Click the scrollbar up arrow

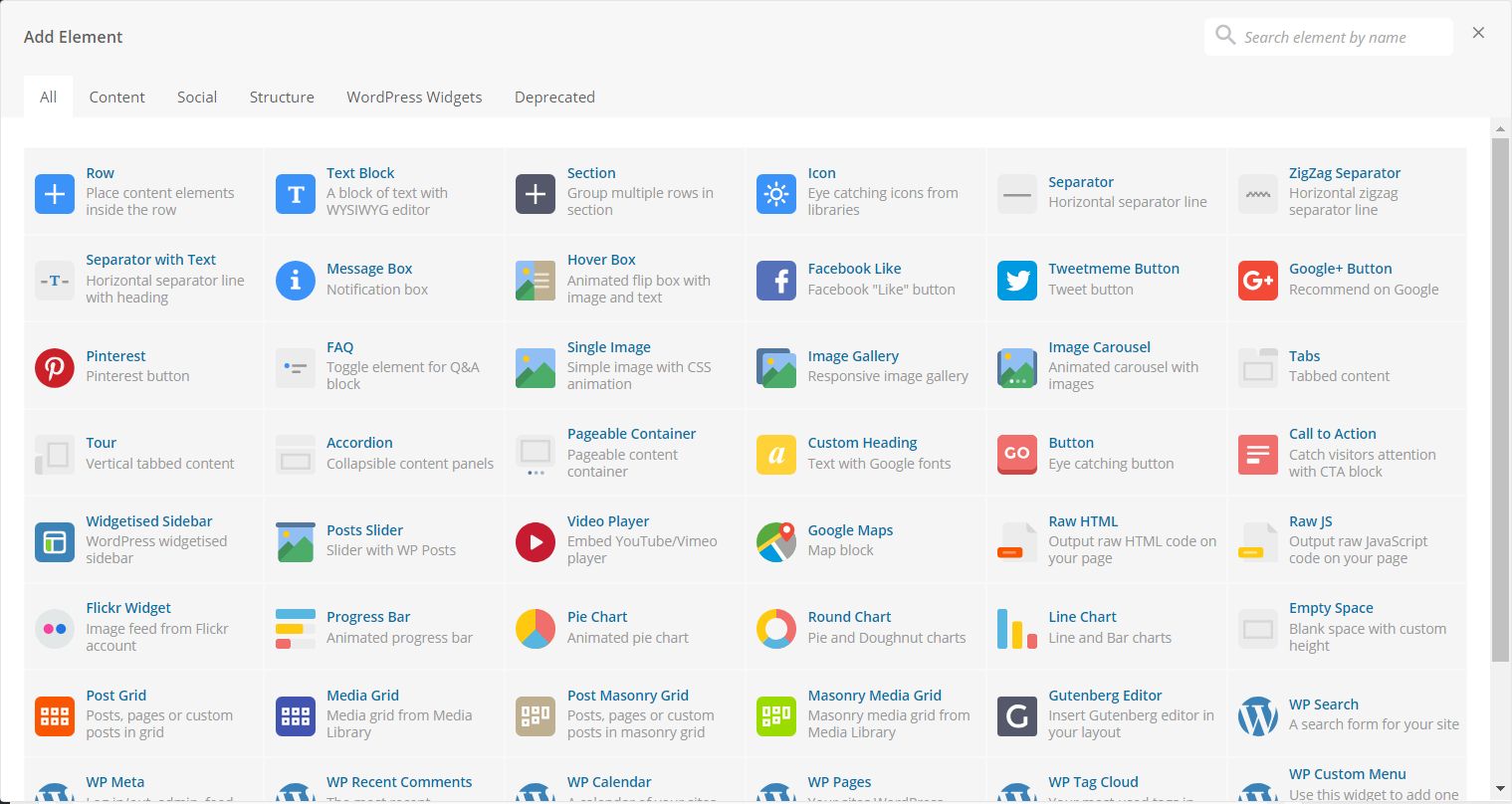pyautogui.click(x=1500, y=128)
